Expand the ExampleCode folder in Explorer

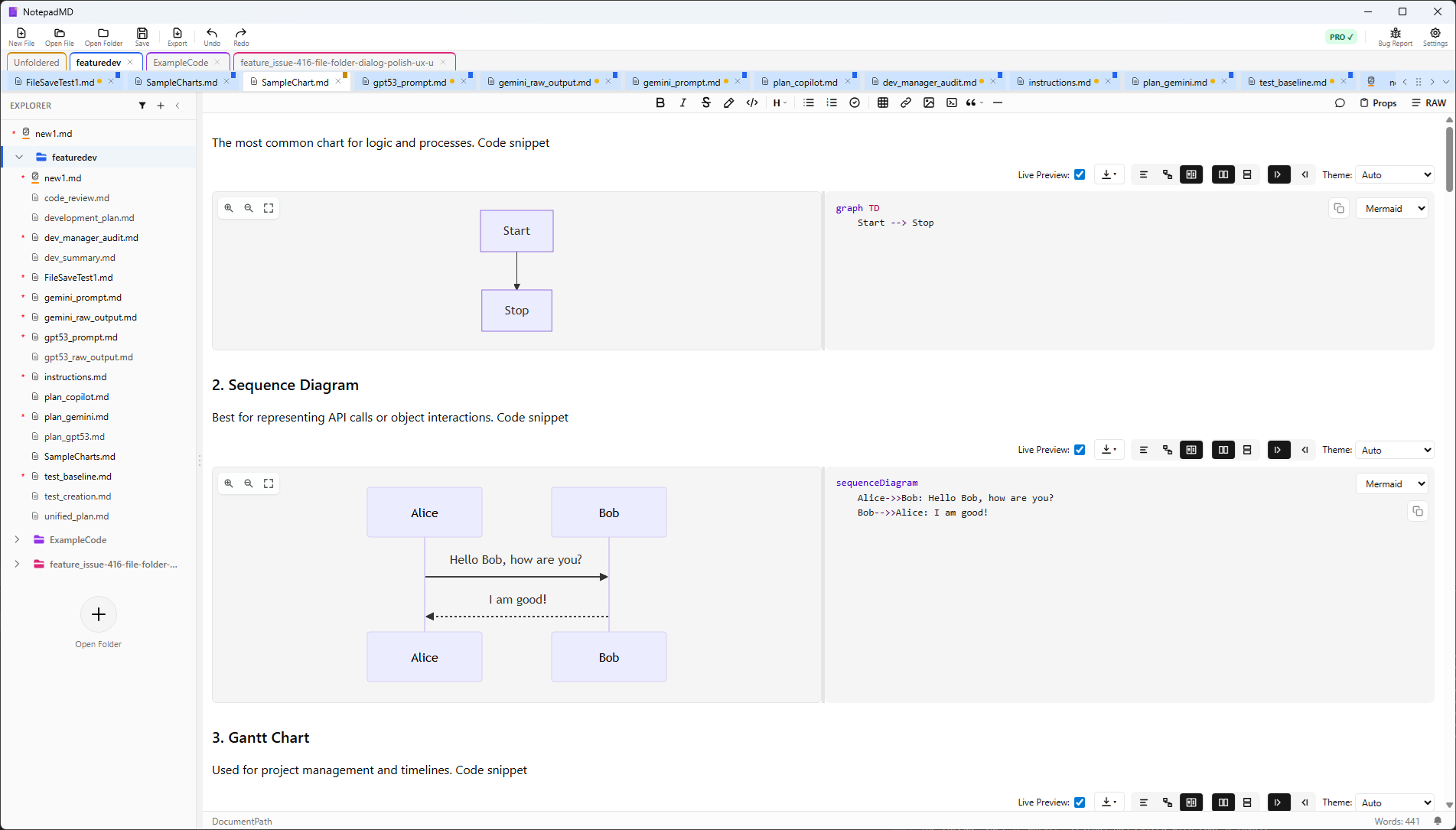(17, 540)
